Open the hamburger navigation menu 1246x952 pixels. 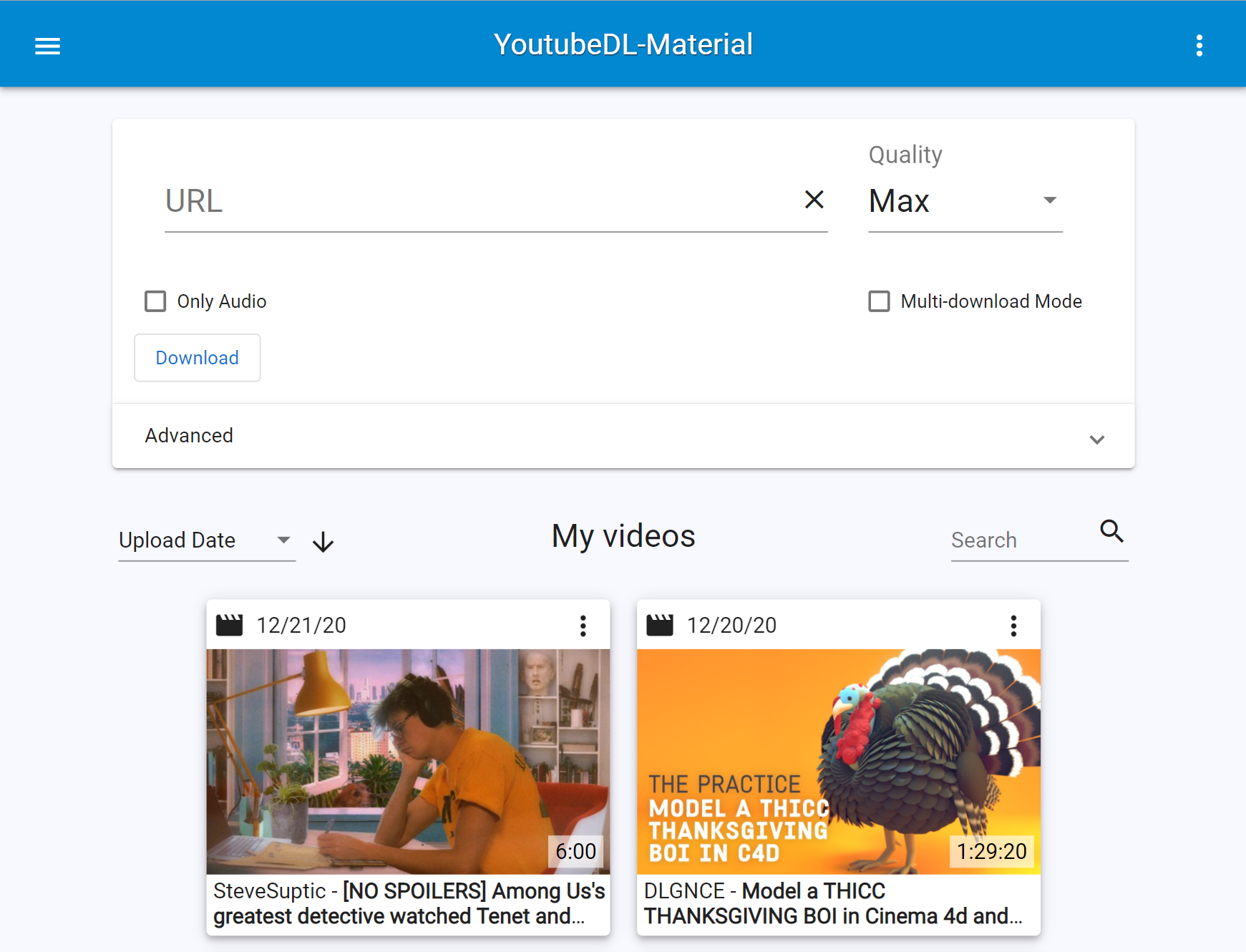click(x=47, y=46)
